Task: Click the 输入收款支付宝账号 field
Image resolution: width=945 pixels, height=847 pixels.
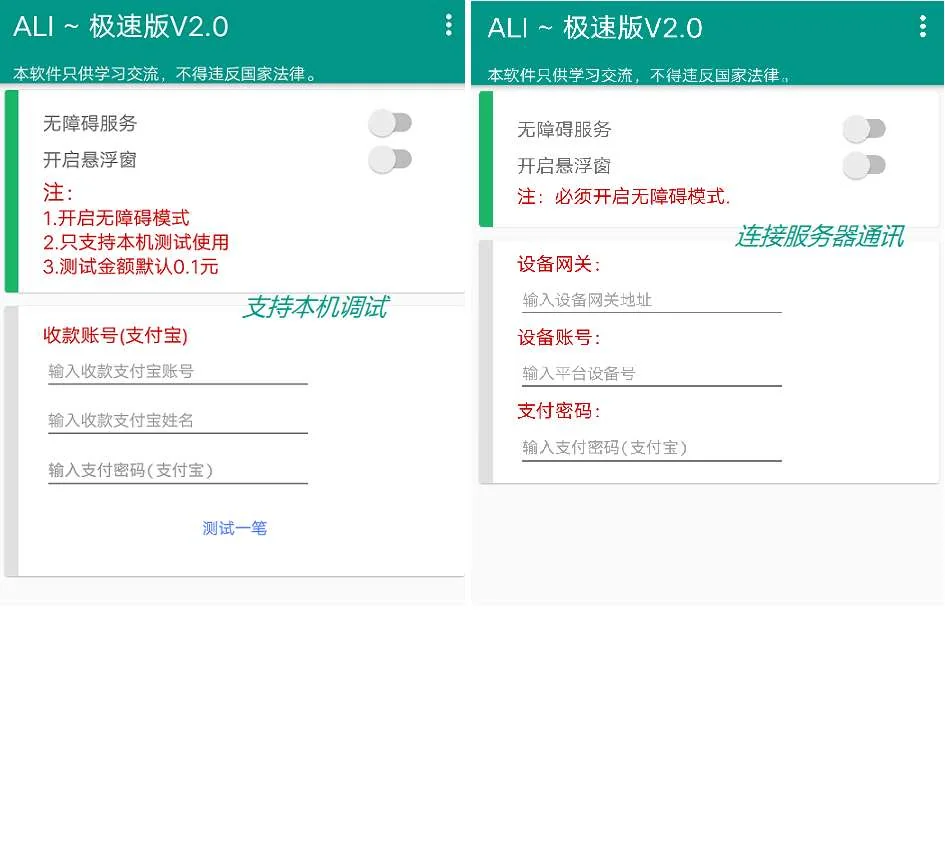Action: click(178, 371)
